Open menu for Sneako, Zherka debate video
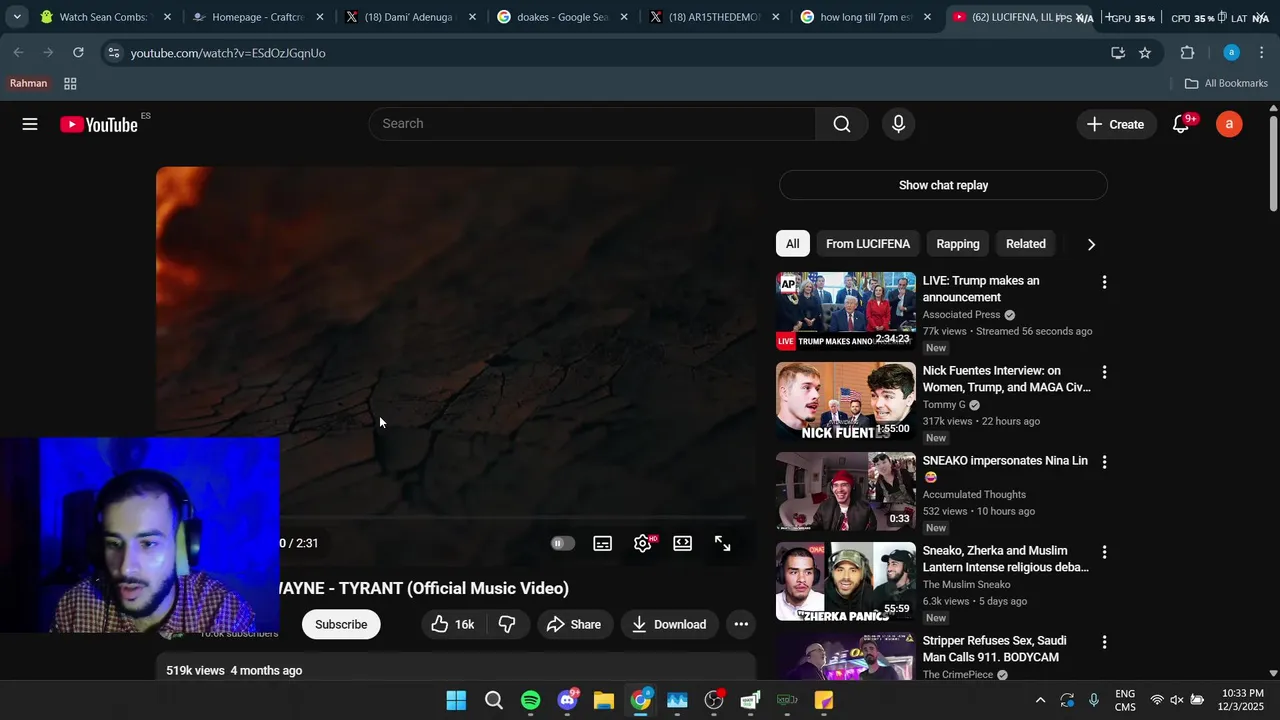Screen dimensions: 1280x720 [1104, 552]
